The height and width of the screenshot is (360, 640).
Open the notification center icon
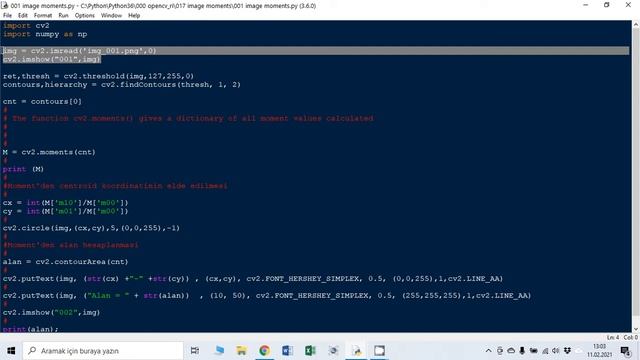625,351
